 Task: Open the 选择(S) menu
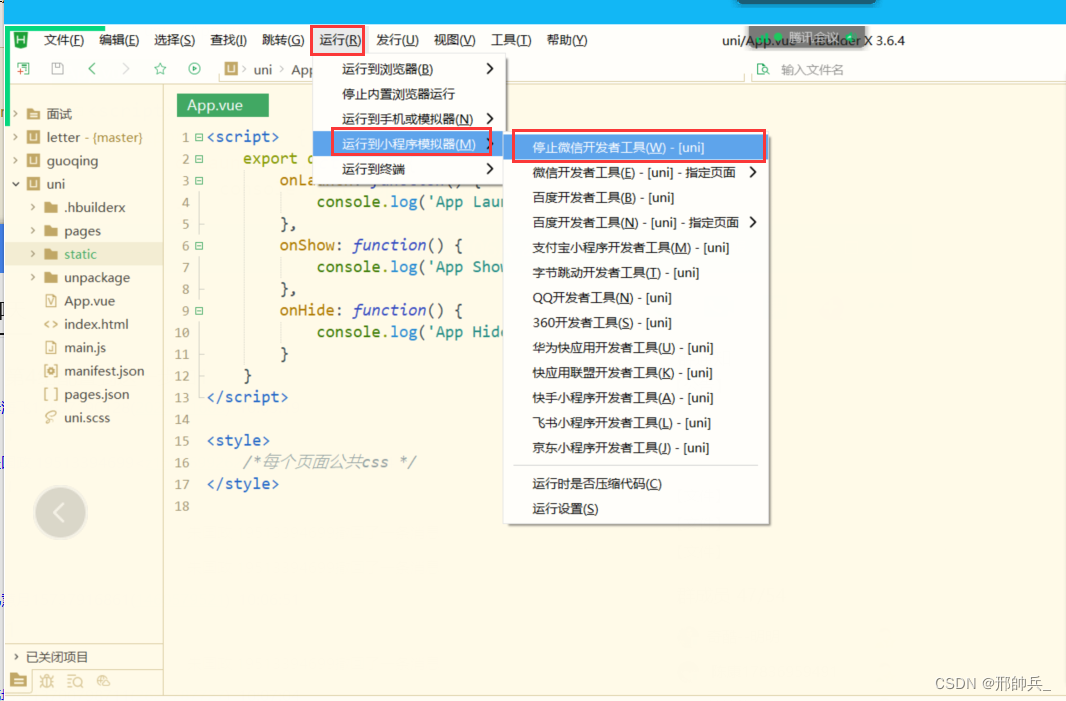click(x=174, y=40)
